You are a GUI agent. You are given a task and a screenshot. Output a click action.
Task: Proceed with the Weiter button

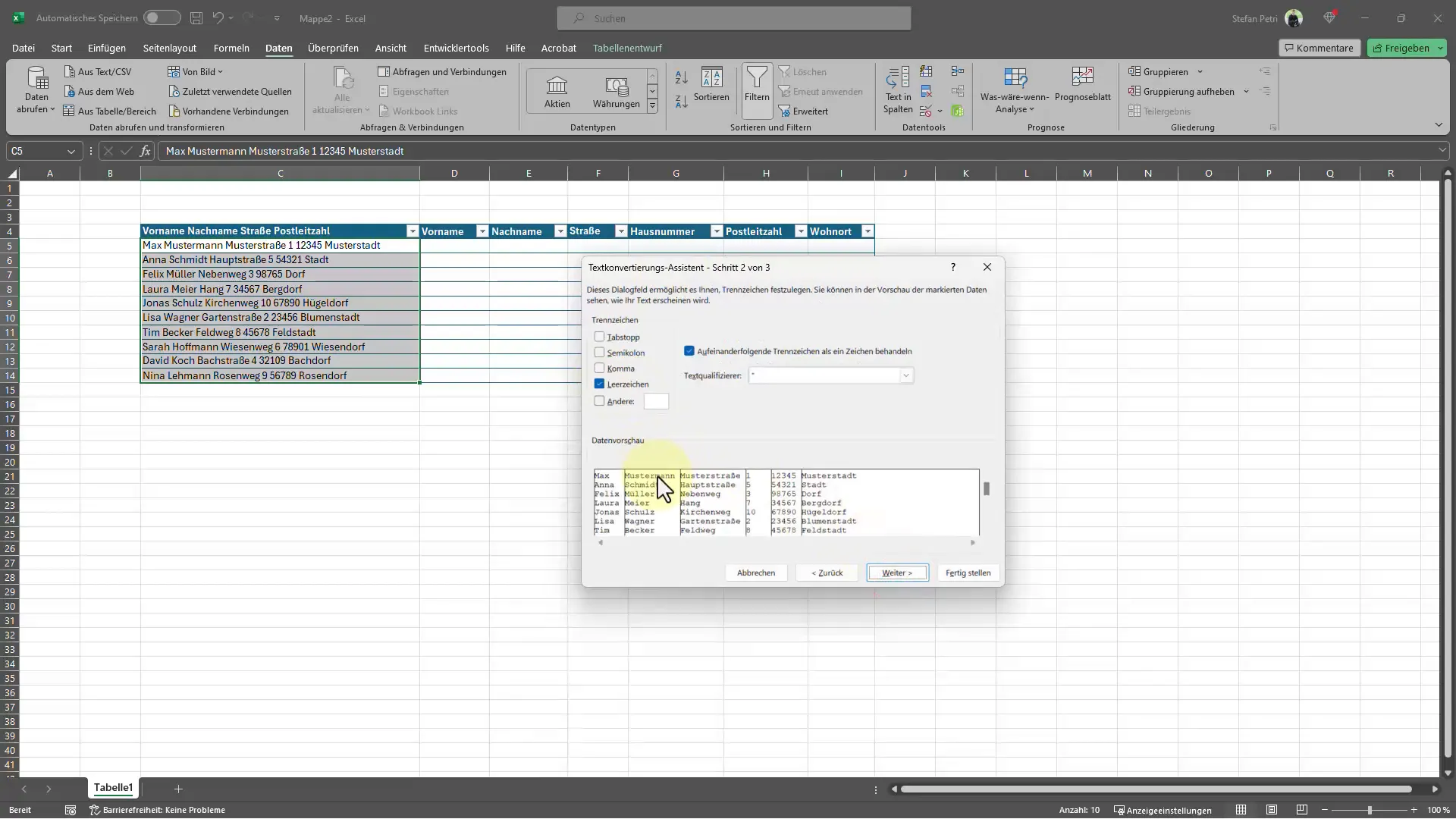point(897,573)
